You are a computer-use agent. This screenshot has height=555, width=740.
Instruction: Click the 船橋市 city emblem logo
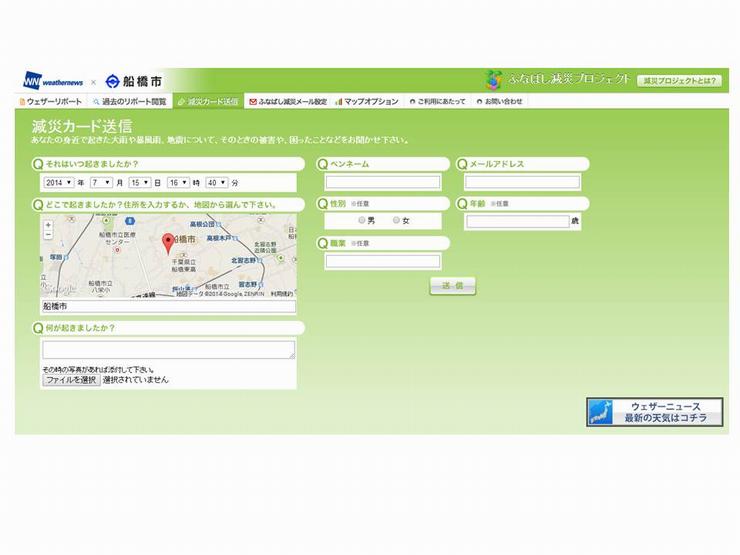click(x=134, y=81)
